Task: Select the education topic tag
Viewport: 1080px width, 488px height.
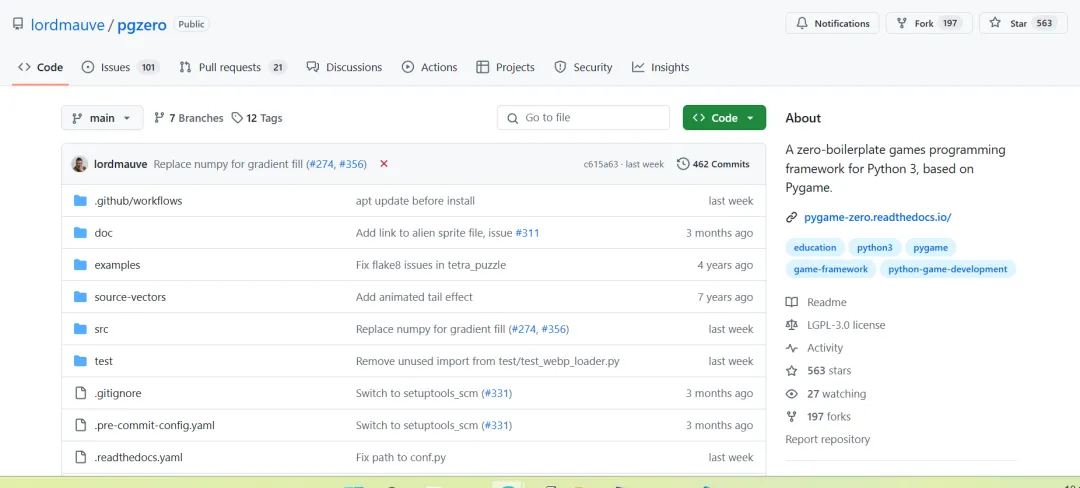Action: [815, 247]
